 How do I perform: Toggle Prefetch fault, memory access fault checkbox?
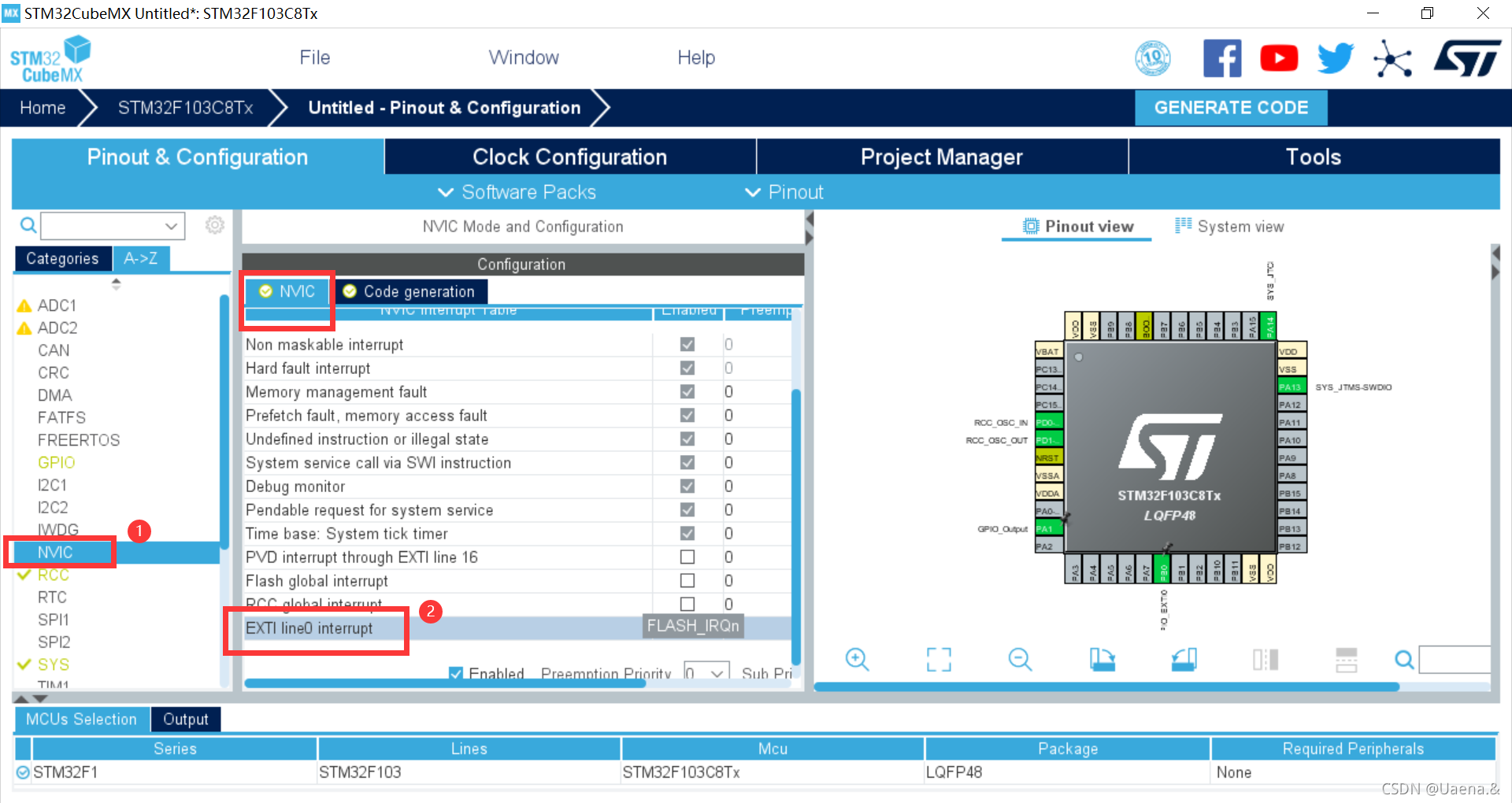click(687, 415)
